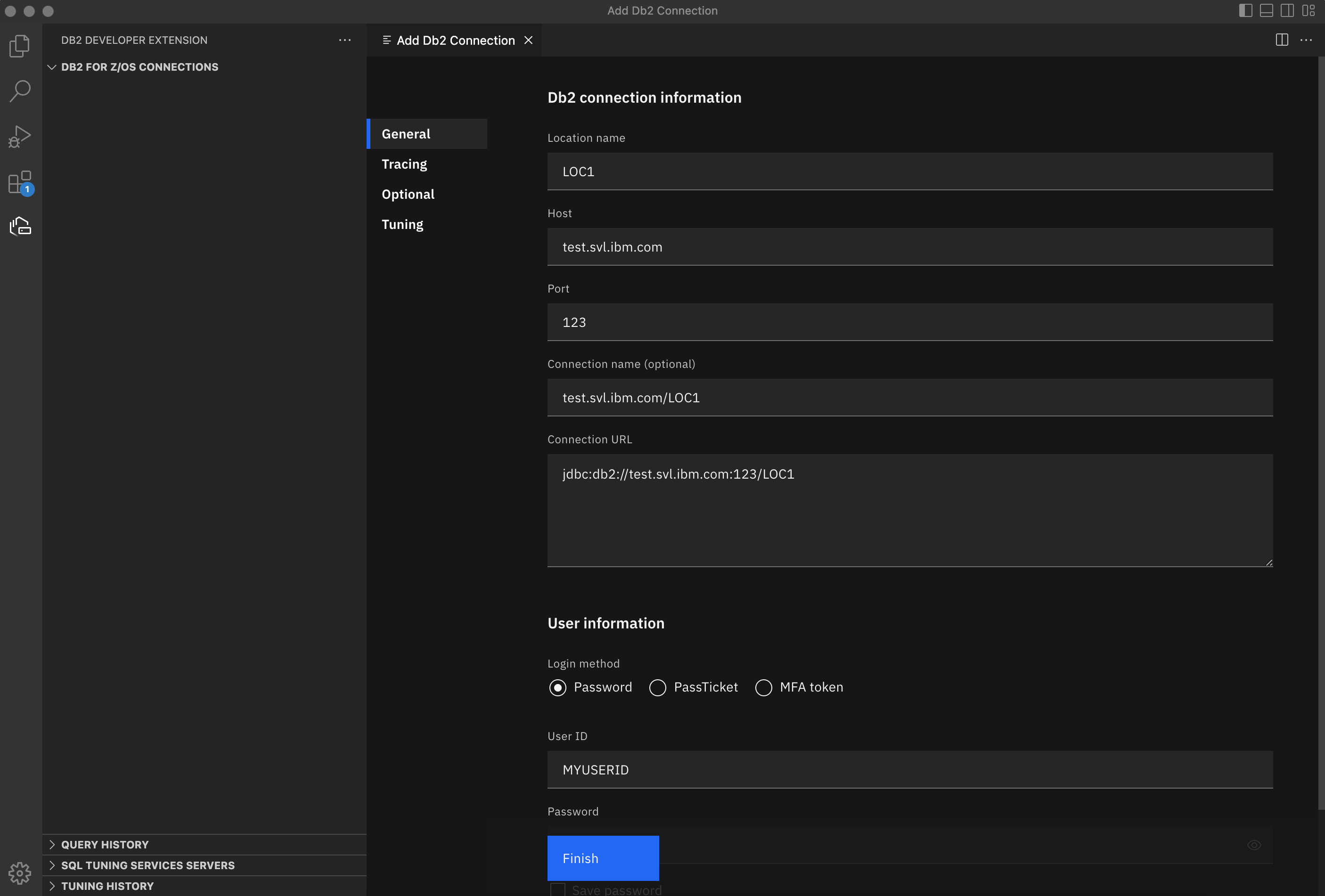The width and height of the screenshot is (1325, 896).
Task: Expand the Query History section
Action: 204,844
